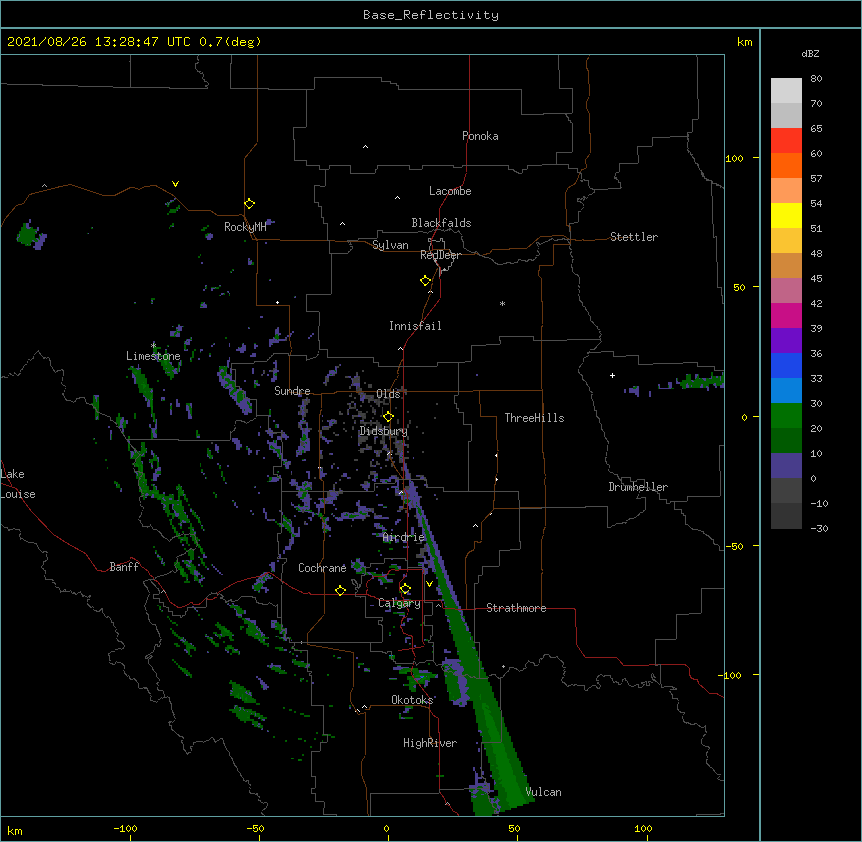
Task: Click the Airdrie city label
Action: point(403,537)
